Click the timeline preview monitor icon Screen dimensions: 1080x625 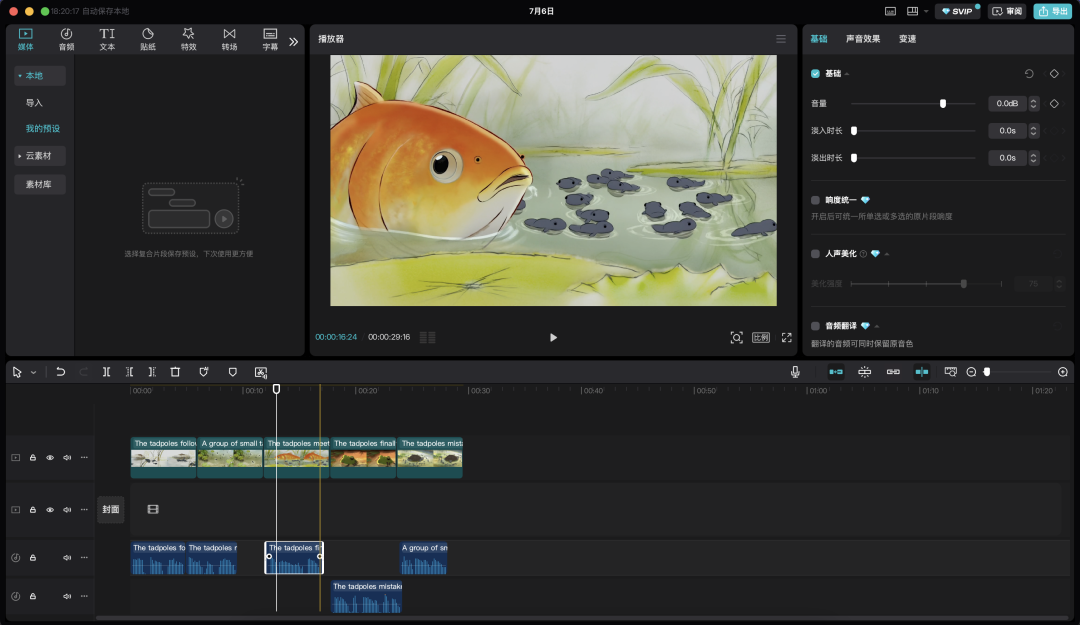pyautogui.click(x=951, y=372)
